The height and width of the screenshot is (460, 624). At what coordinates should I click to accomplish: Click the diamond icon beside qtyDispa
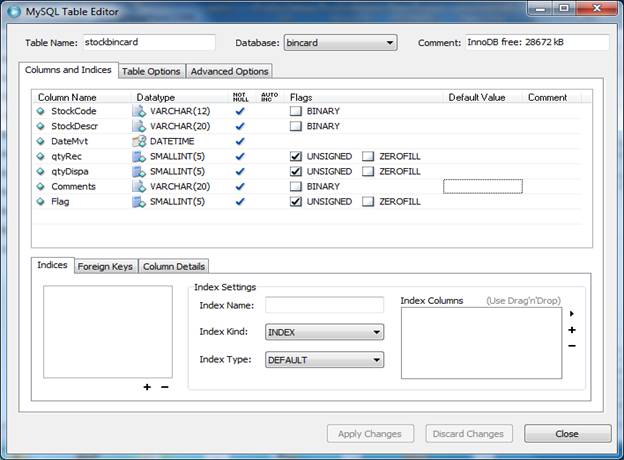[41, 172]
